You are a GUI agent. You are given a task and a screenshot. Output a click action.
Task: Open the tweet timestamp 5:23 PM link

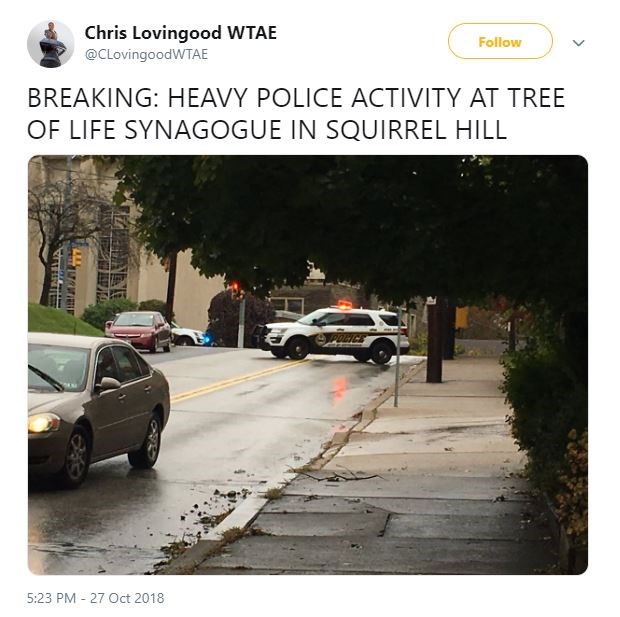point(95,598)
